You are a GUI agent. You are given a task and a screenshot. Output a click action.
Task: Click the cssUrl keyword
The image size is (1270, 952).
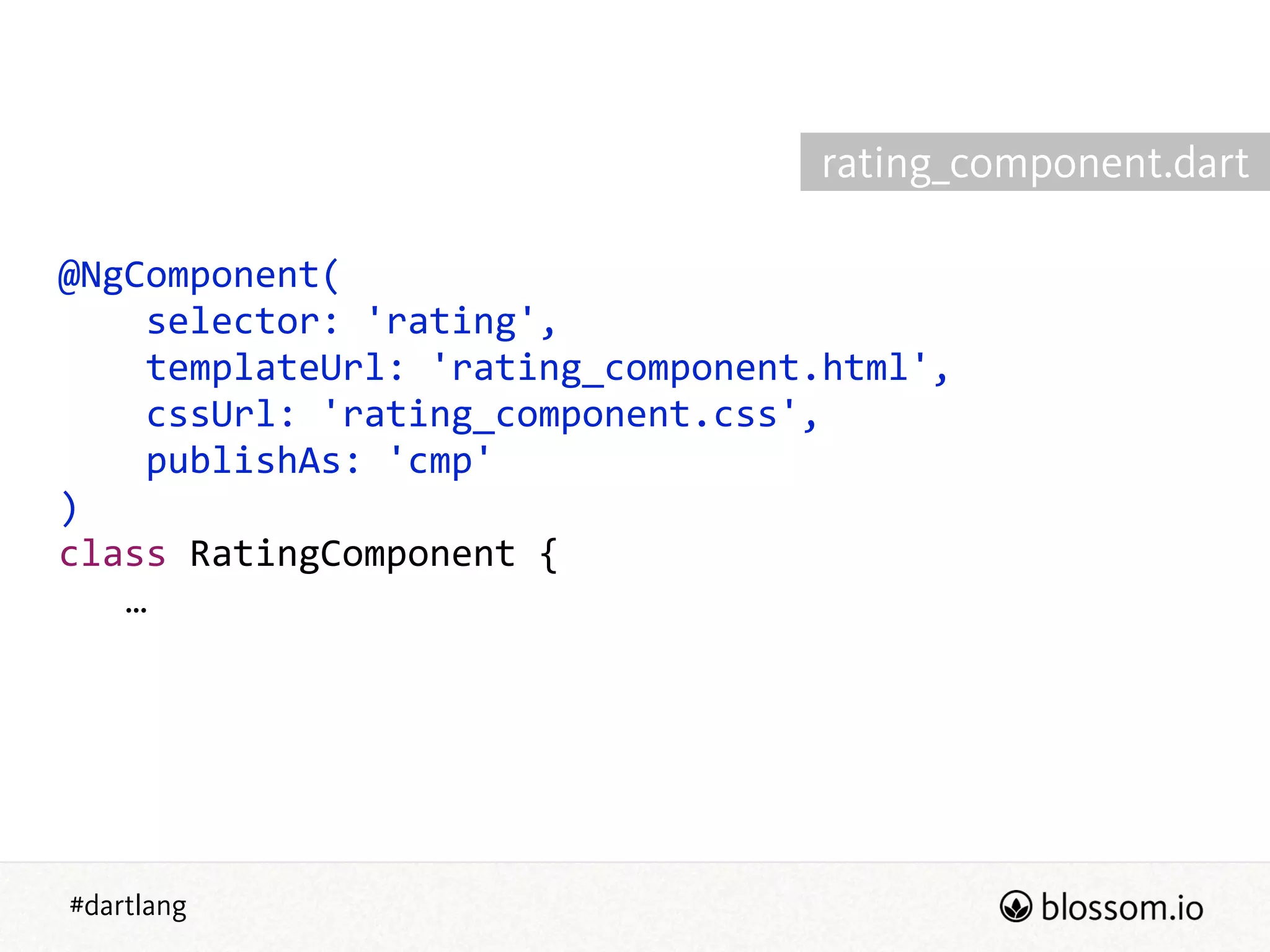[x=211, y=415]
